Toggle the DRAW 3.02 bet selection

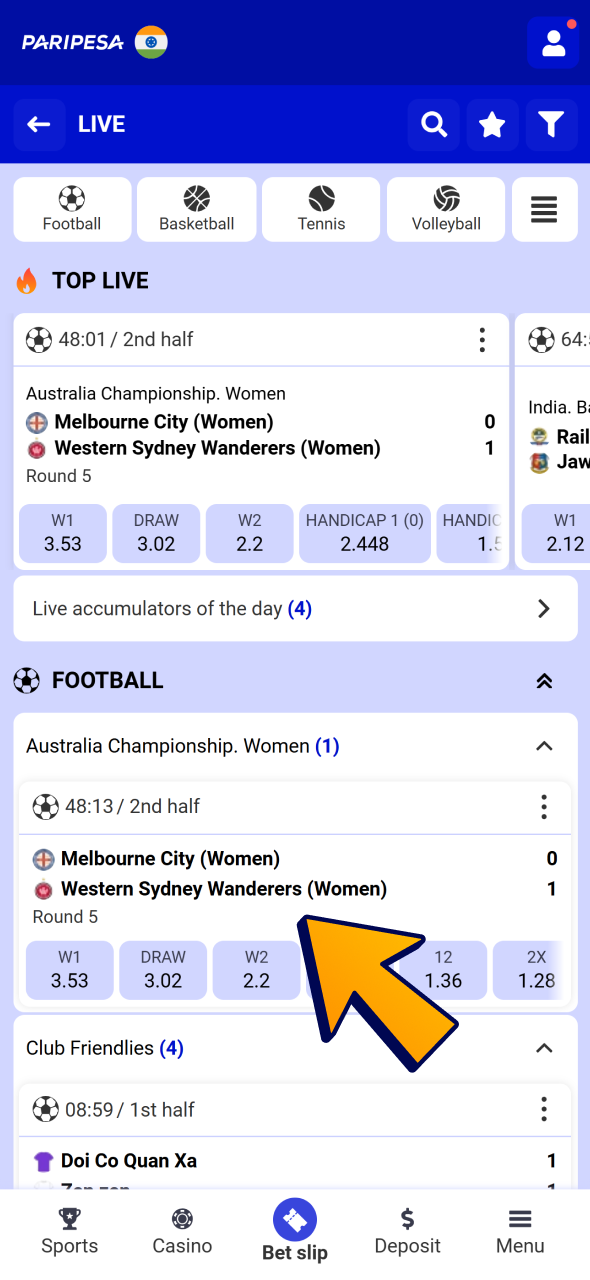[162, 970]
